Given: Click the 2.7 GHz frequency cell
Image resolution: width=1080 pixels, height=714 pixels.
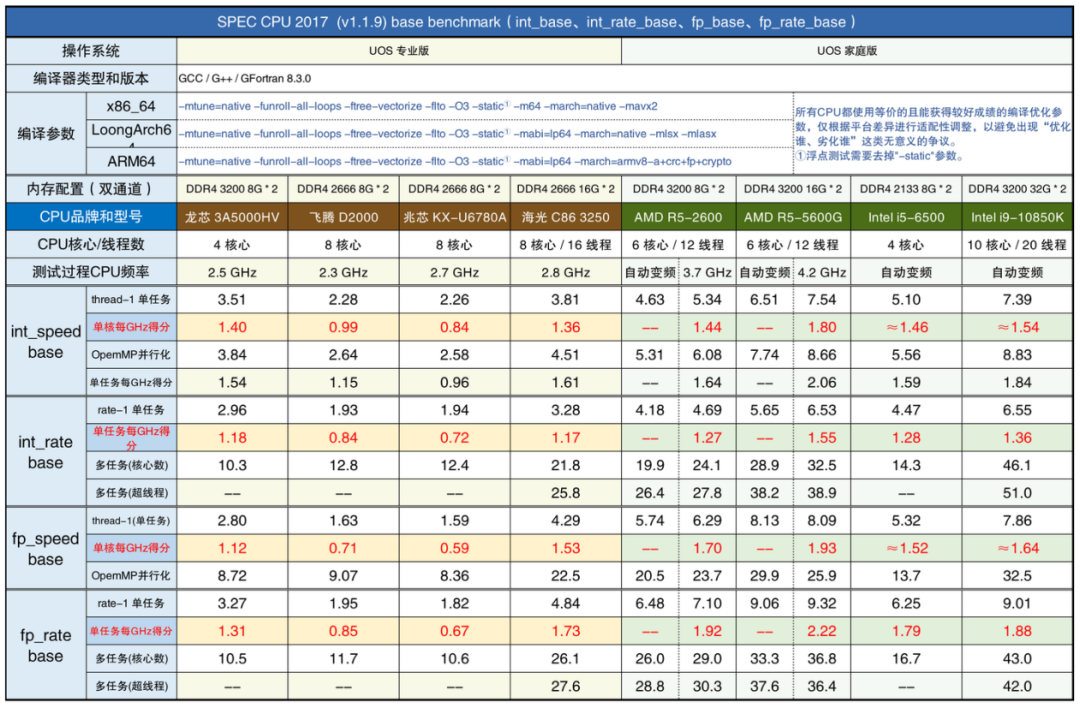Looking at the screenshot, I should (455, 272).
